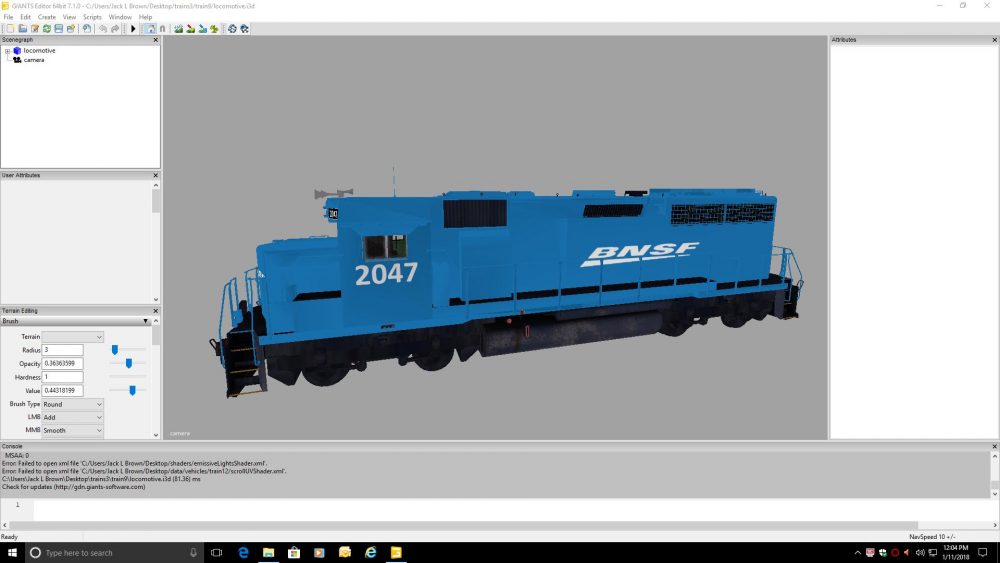Image resolution: width=1000 pixels, height=563 pixels.
Task: Click the Redo arrow icon
Action: 115,29
